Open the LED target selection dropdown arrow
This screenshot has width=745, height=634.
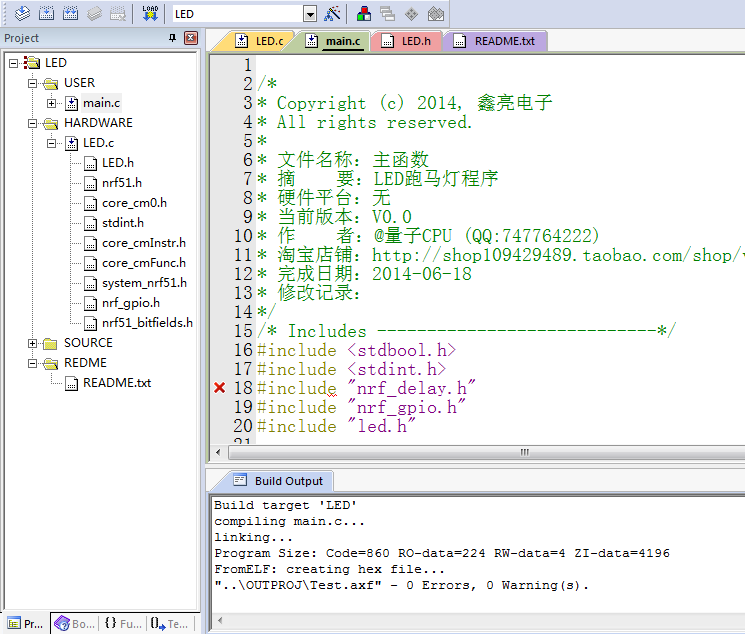(310, 14)
